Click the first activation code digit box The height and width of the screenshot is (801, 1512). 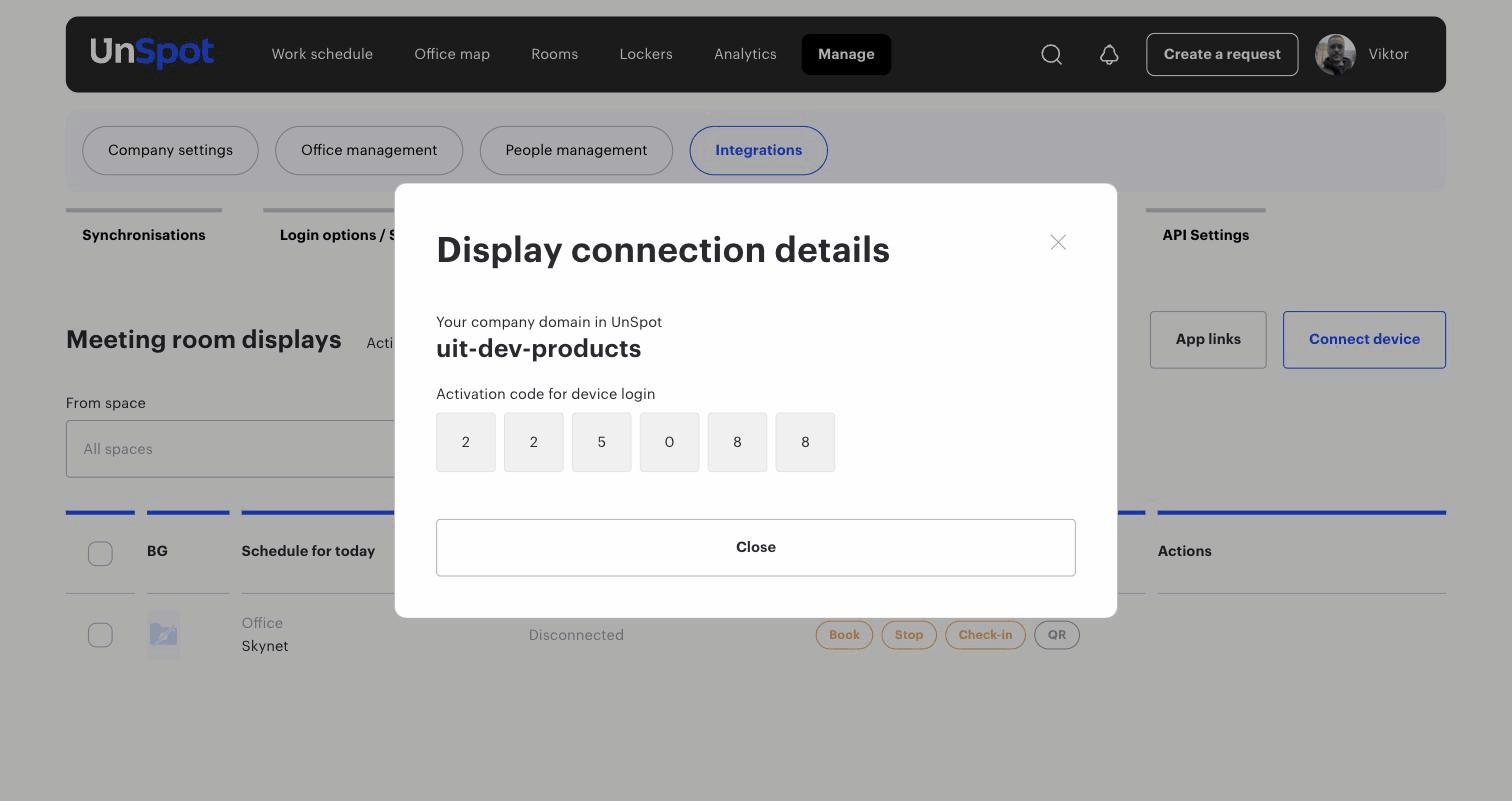[466, 442]
